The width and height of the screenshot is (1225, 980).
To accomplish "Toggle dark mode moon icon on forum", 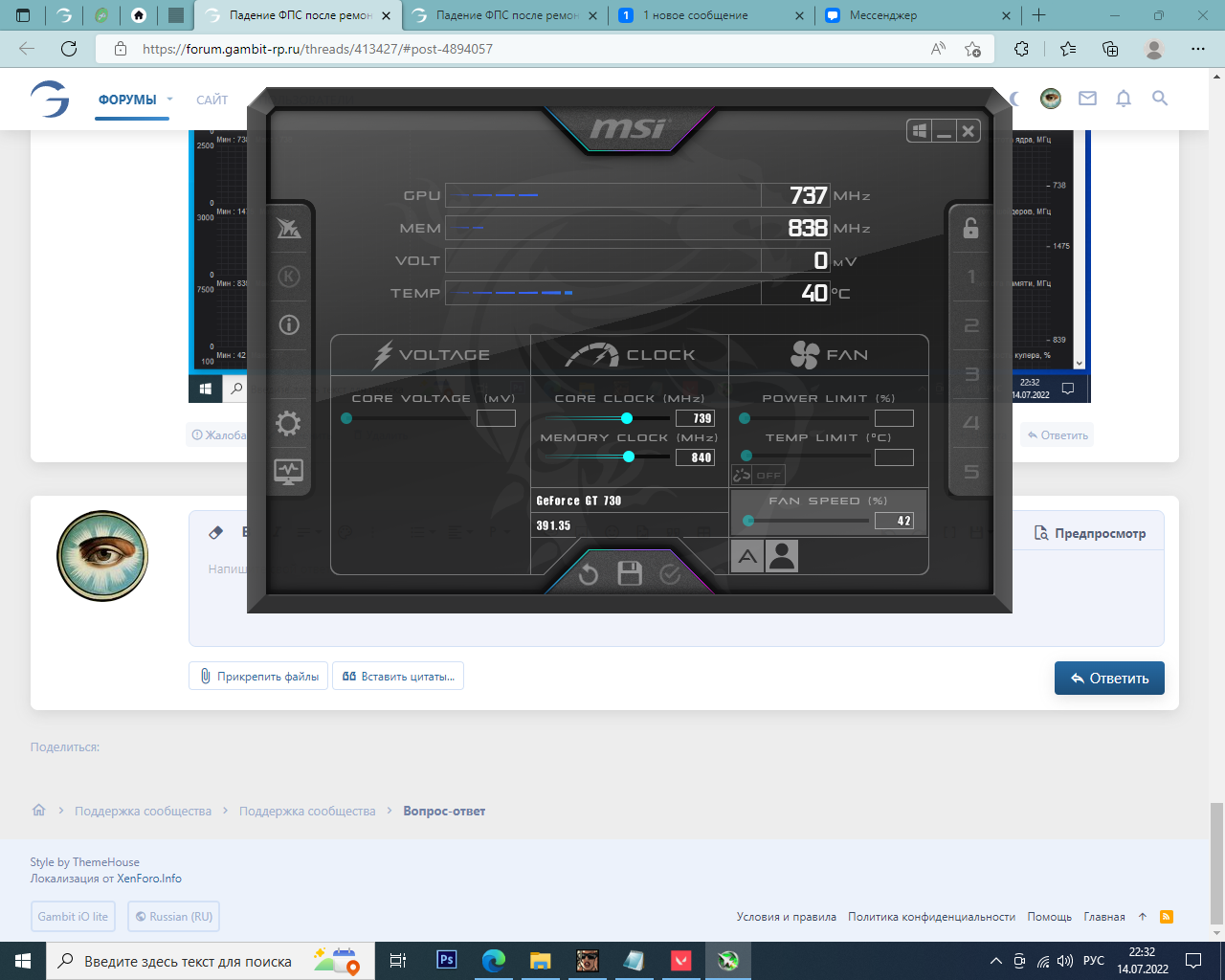I will [x=1016, y=98].
